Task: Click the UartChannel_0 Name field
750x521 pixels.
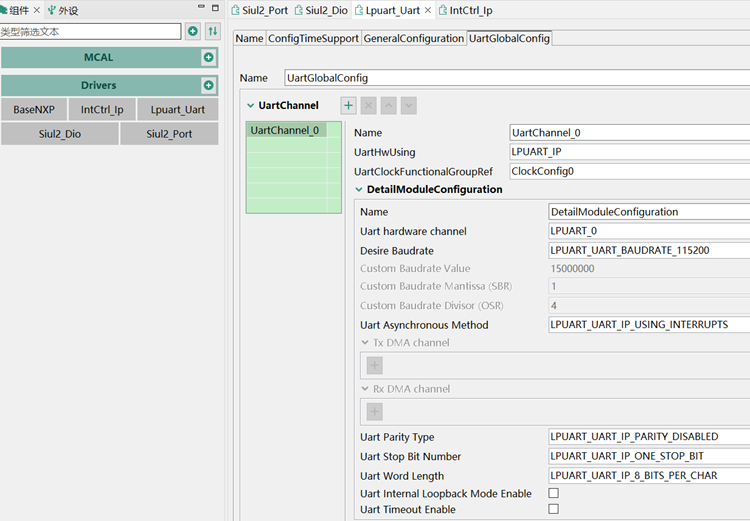Action: point(629,133)
